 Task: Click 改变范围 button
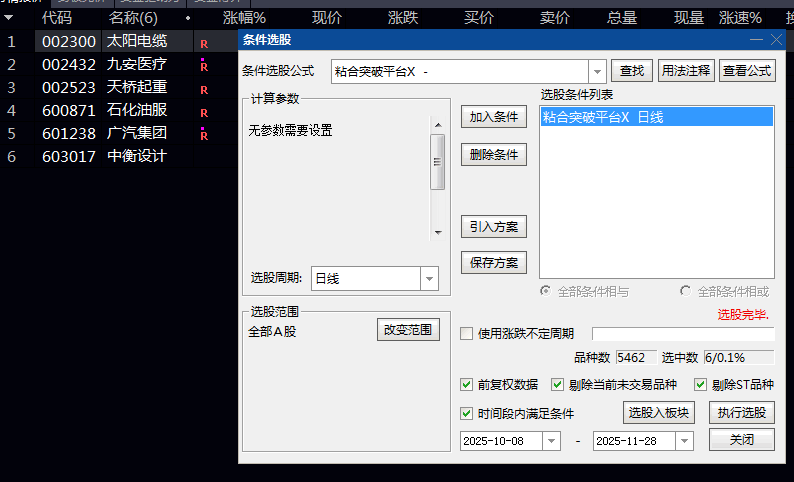[x=408, y=330]
